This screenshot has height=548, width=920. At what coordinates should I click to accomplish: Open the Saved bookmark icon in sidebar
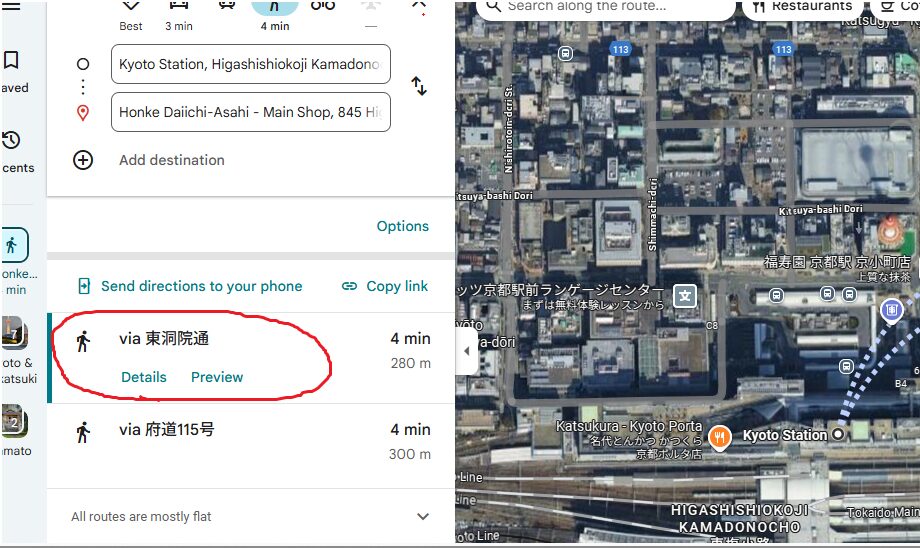[x=11, y=60]
